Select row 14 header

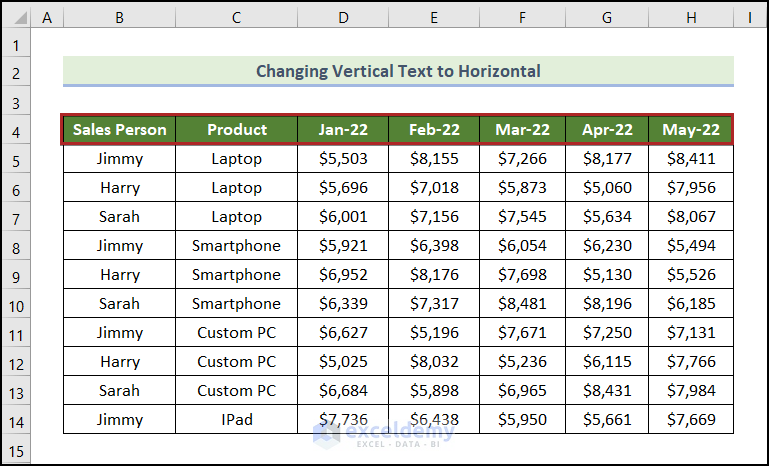click(16, 420)
